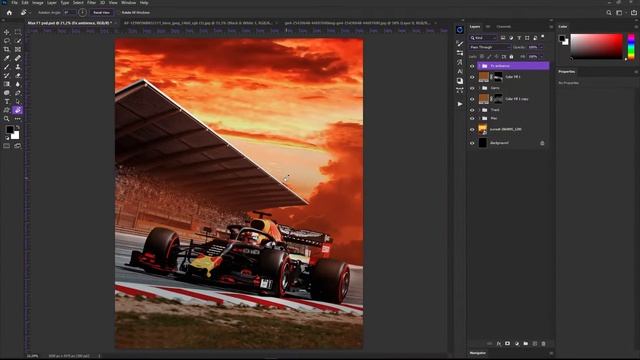640x360 pixels.
Task: Select the Brush tool
Action: tap(7, 67)
